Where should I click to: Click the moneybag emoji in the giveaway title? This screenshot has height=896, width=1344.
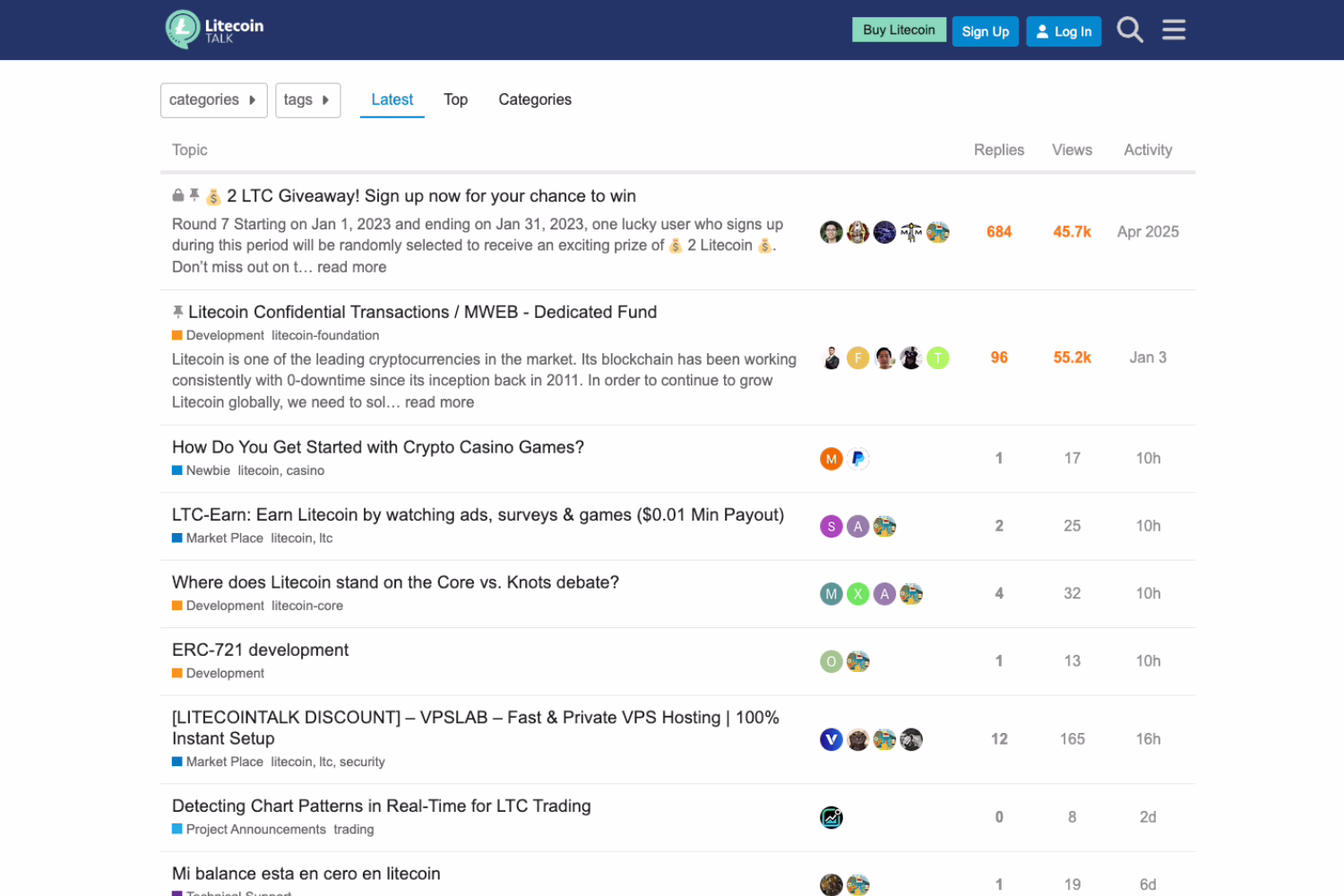212,195
